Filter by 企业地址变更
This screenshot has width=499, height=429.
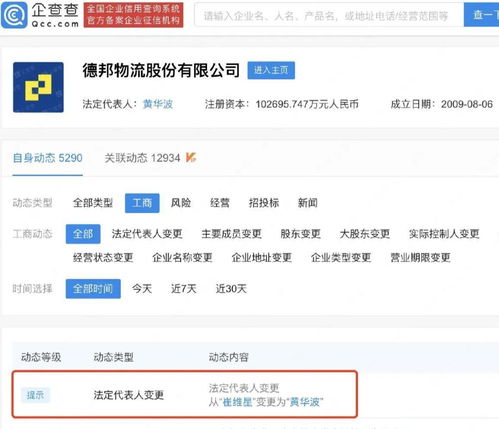[x=262, y=258]
